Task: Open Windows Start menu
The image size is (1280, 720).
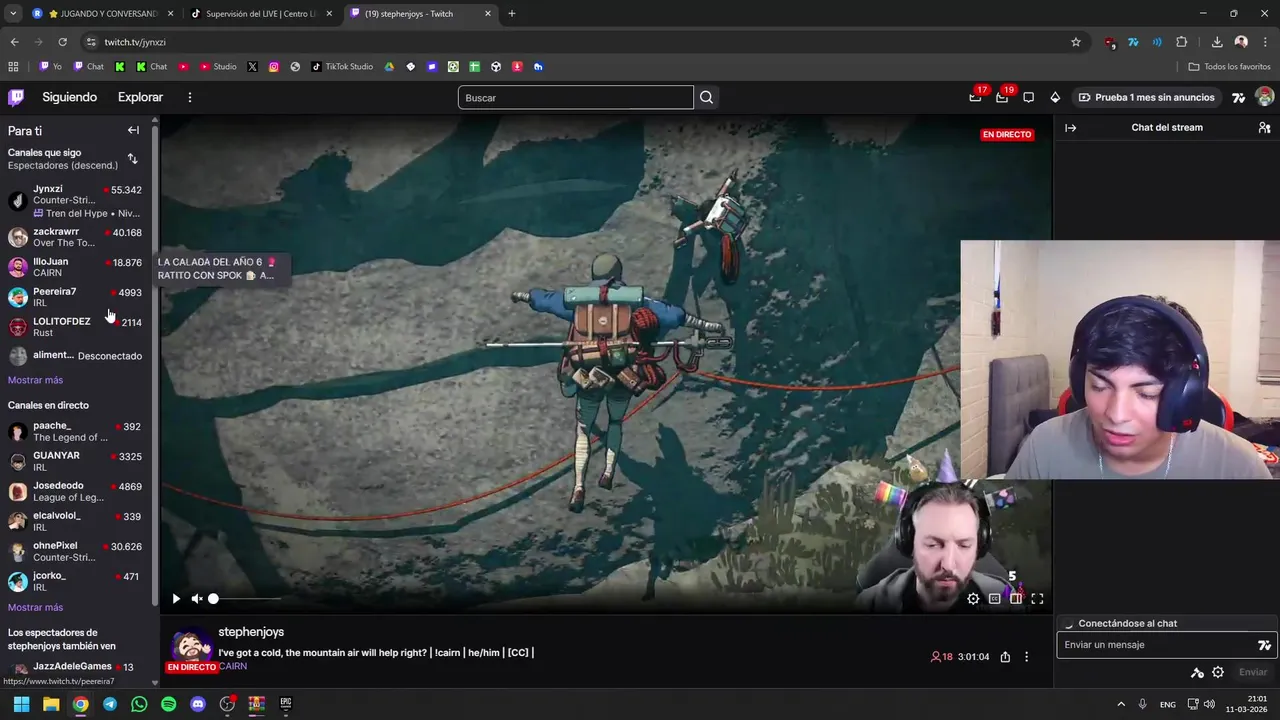Action: click(x=21, y=704)
